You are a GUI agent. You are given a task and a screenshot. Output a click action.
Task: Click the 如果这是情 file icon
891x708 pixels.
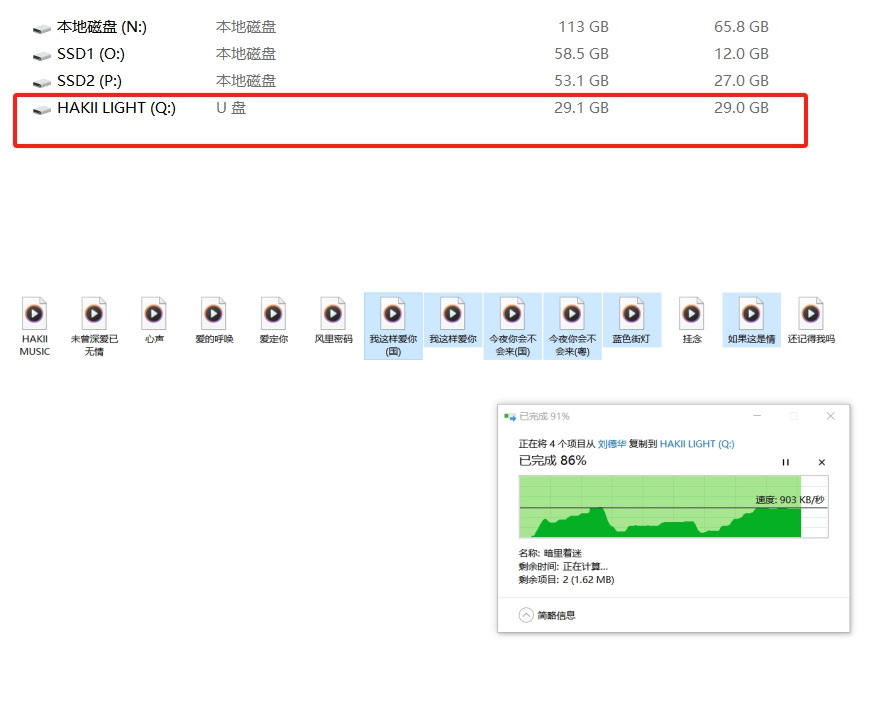751,314
